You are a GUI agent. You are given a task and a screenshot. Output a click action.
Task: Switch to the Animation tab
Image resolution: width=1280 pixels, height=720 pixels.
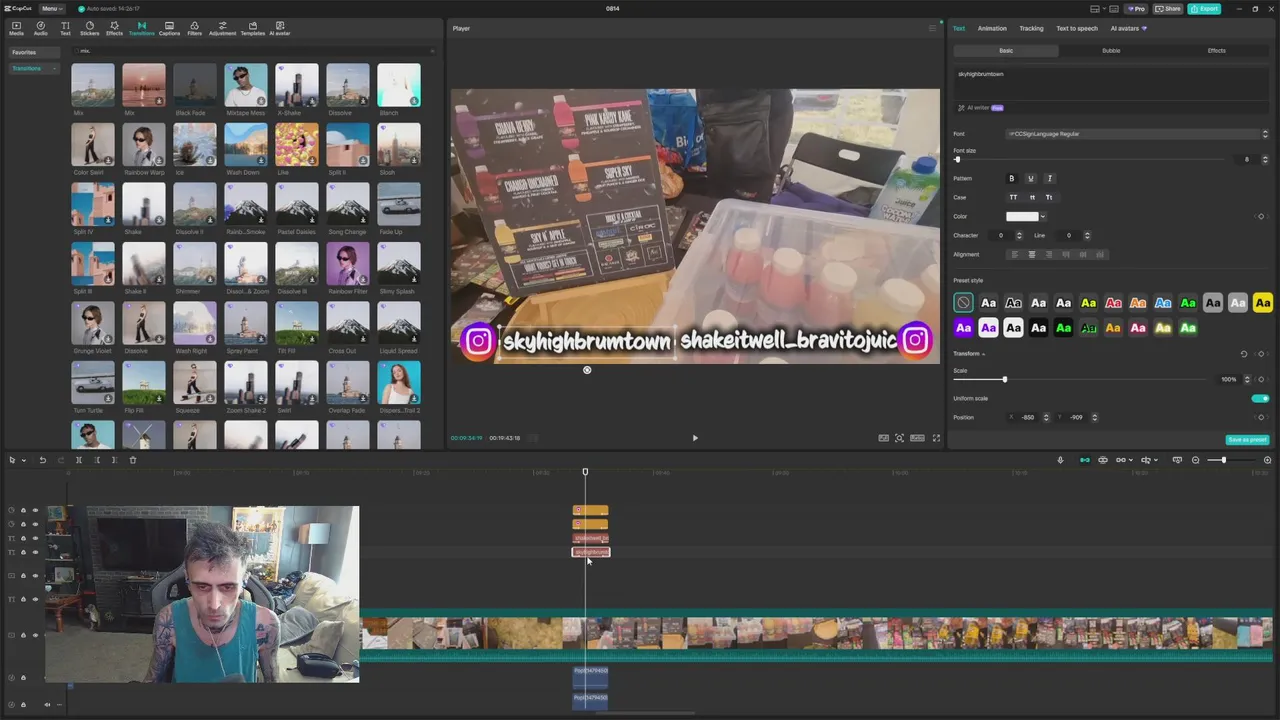click(992, 28)
